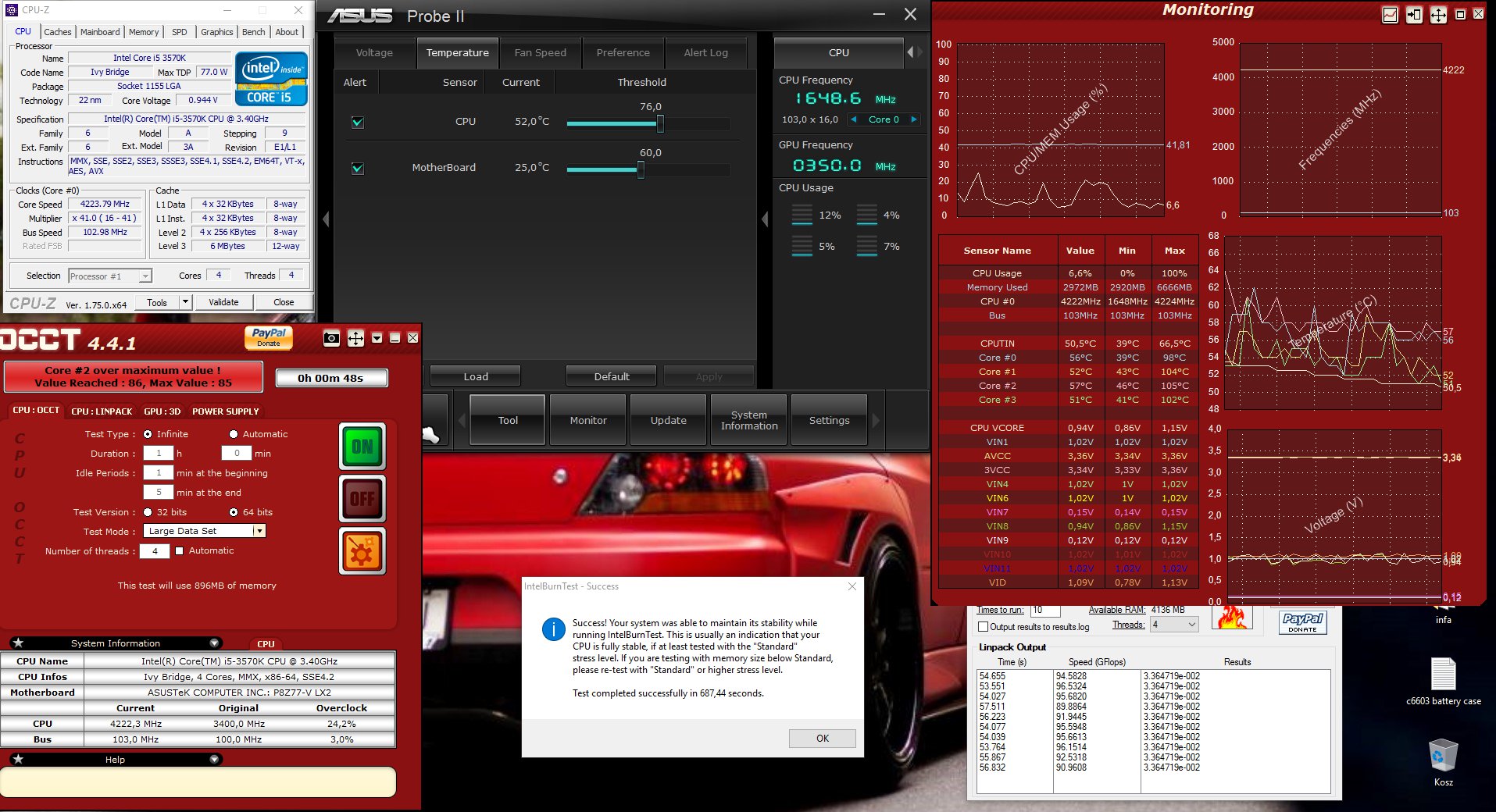The width and height of the screenshot is (1496, 812).
Task: Click the Monitor button in ASUS toolbar
Action: [x=588, y=420]
